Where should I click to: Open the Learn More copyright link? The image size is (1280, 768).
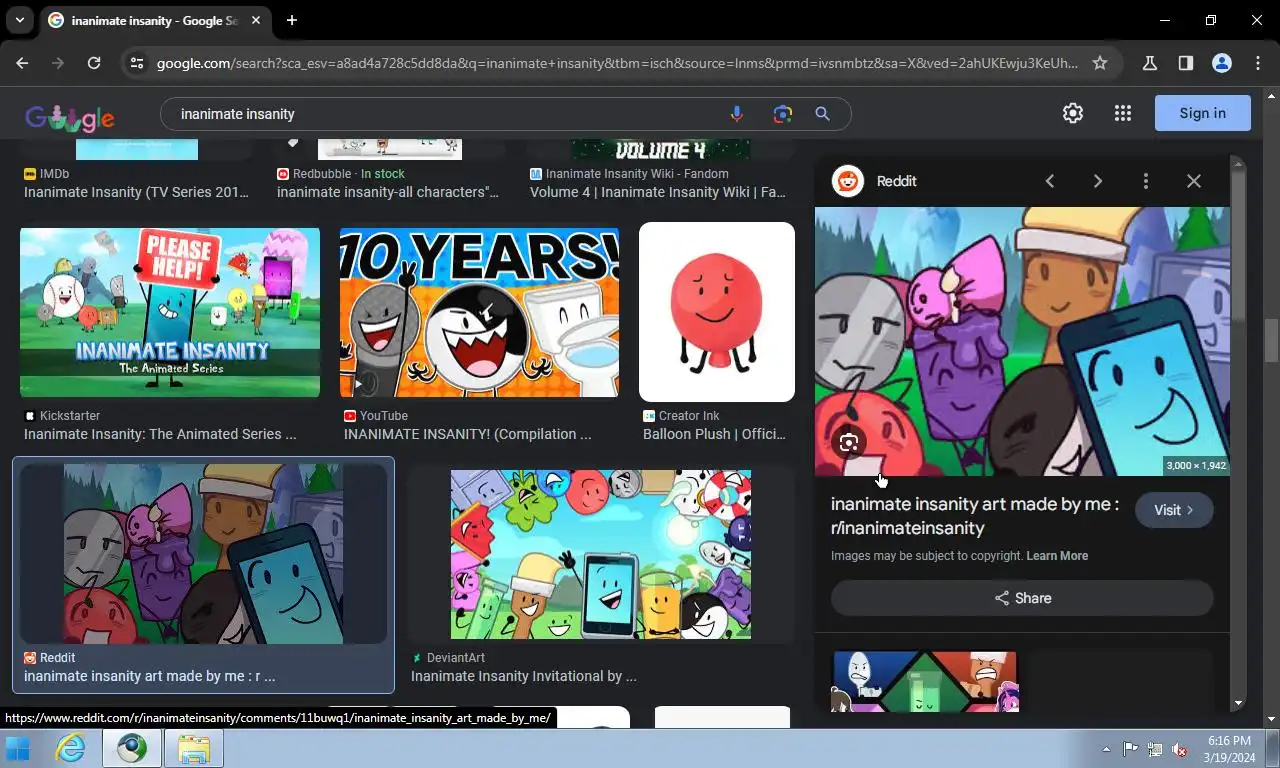pyautogui.click(x=1057, y=556)
